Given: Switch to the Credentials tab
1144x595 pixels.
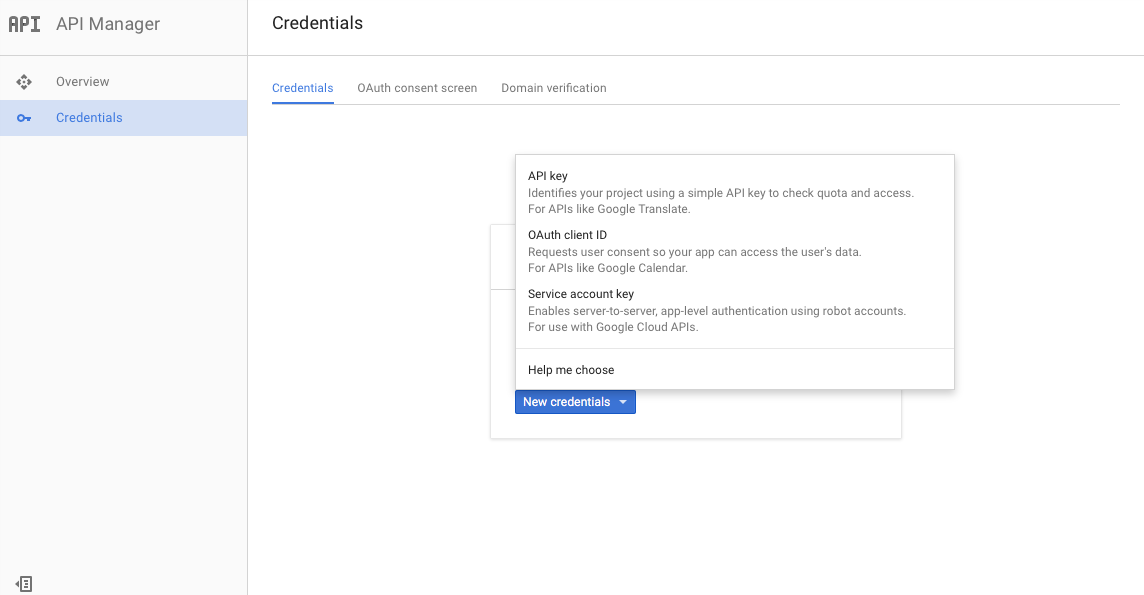Looking at the screenshot, I should point(302,88).
